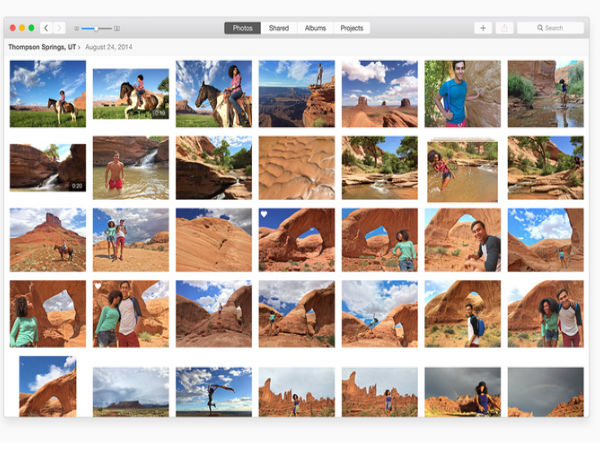Select shirtless man in red shorts photo
Viewport: 600px width, 450px height.
click(x=130, y=168)
